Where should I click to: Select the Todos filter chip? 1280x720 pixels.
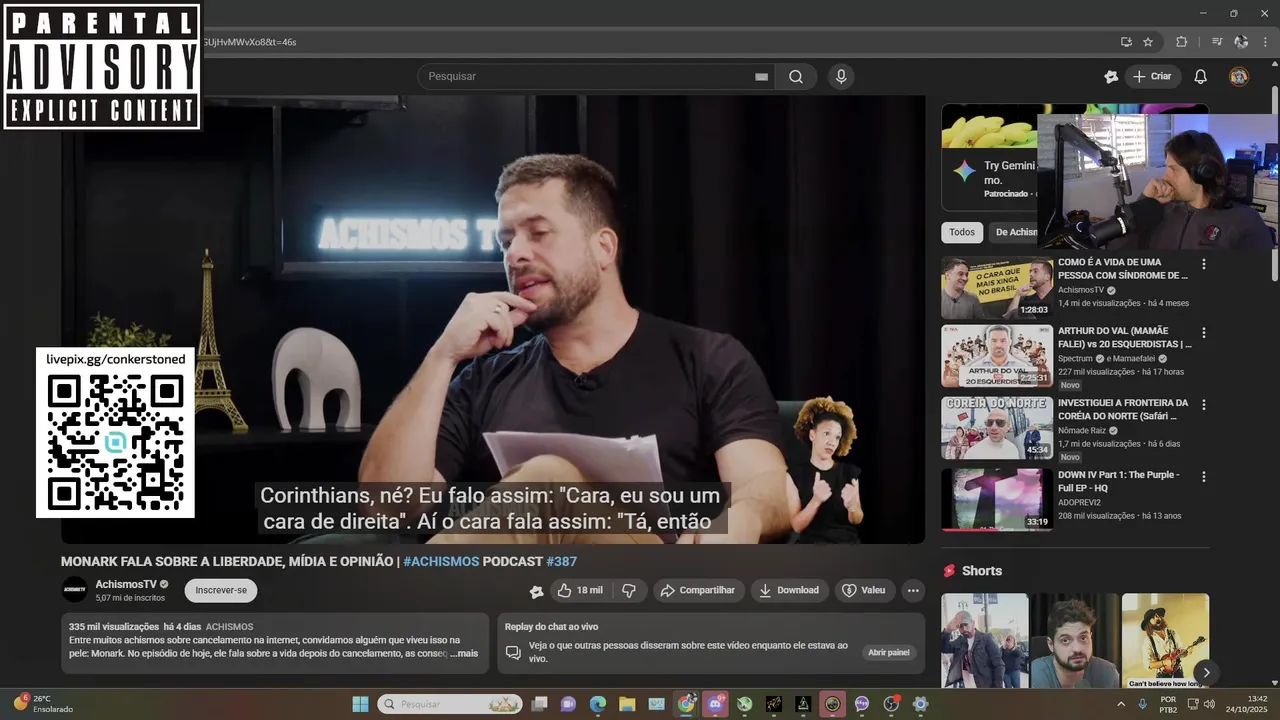click(x=962, y=232)
